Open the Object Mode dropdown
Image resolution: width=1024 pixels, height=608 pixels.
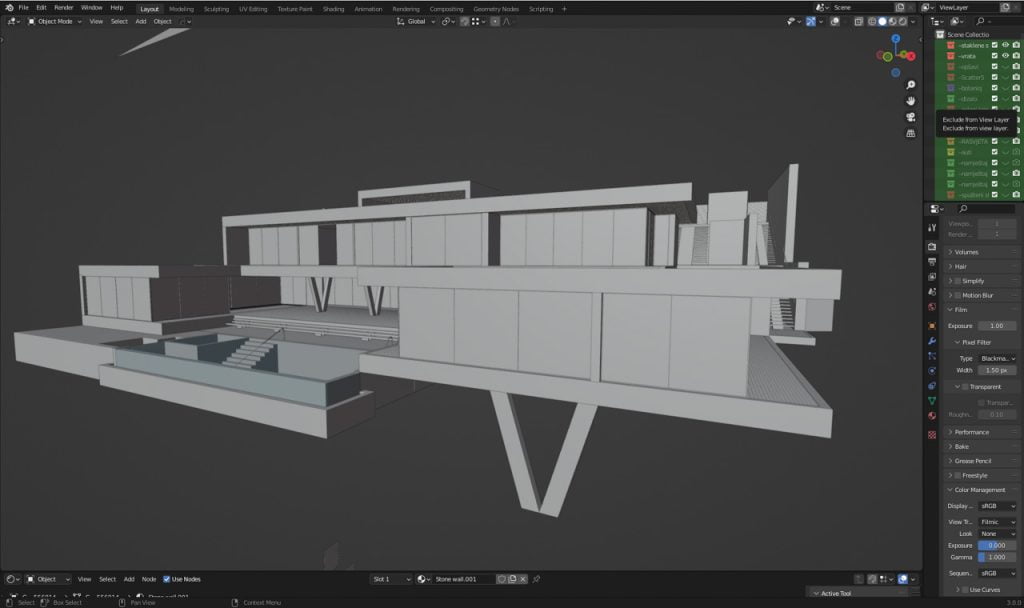(x=55, y=21)
